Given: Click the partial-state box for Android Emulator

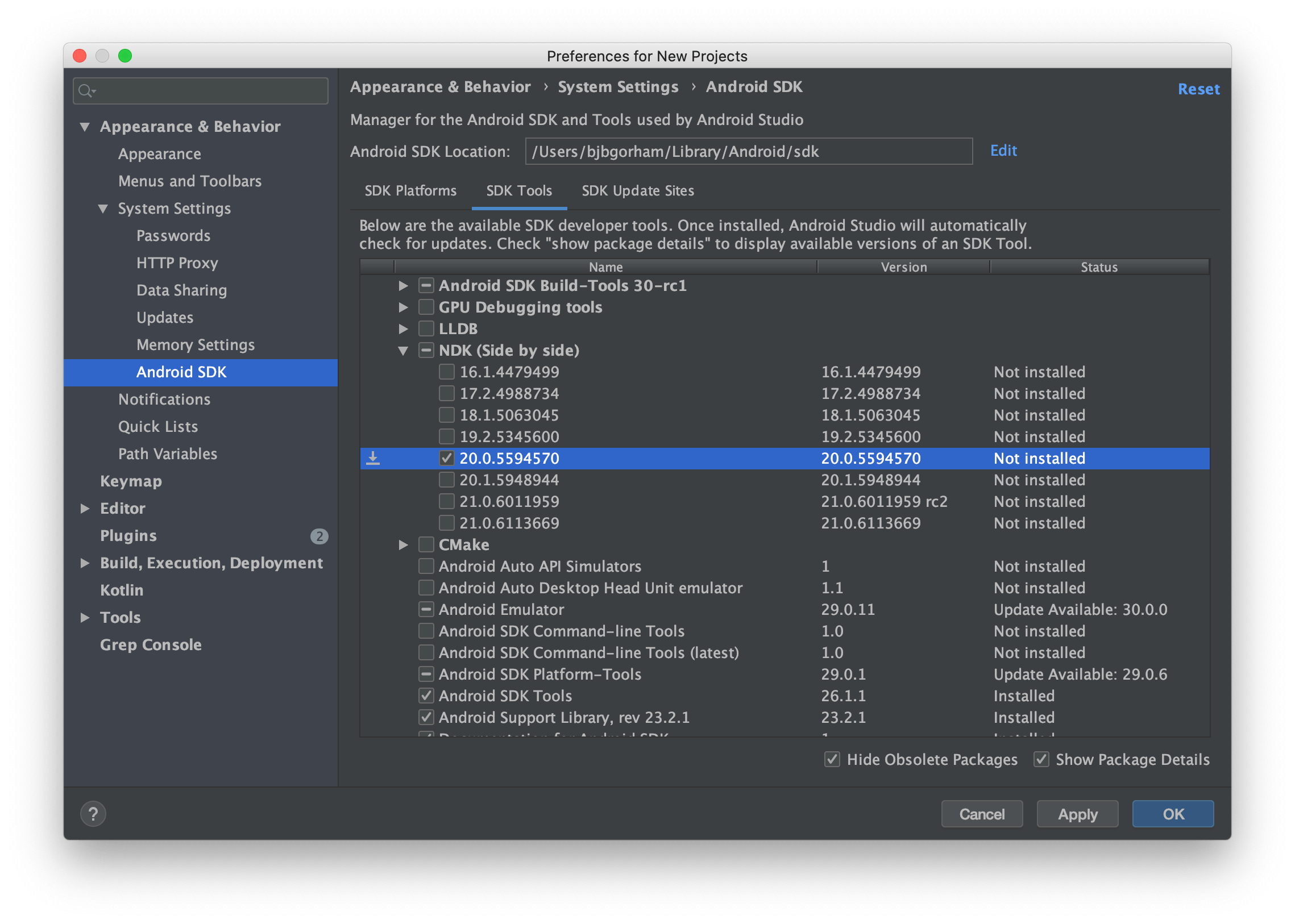Looking at the screenshot, I should pyautogui.click(x=426, y=609).
